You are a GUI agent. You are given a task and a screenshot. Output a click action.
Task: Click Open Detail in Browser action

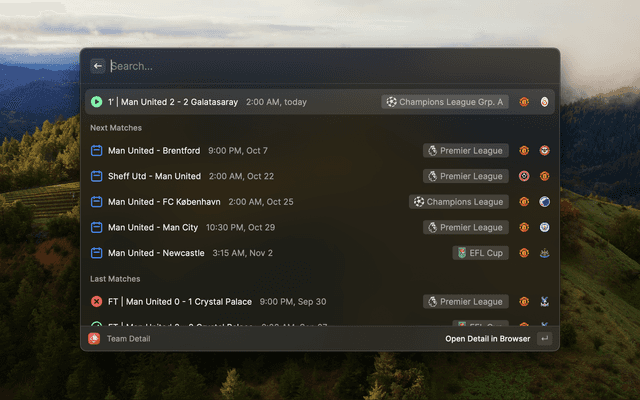[x=487, y=339]
